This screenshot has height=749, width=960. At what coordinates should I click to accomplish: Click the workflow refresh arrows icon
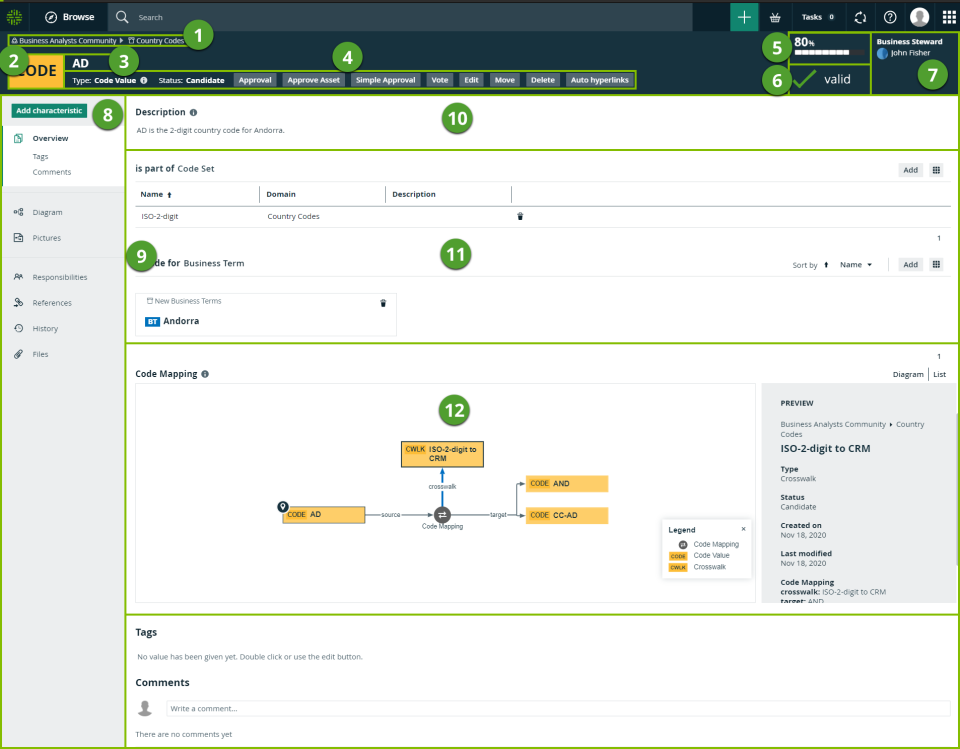(x=859, y=17)
